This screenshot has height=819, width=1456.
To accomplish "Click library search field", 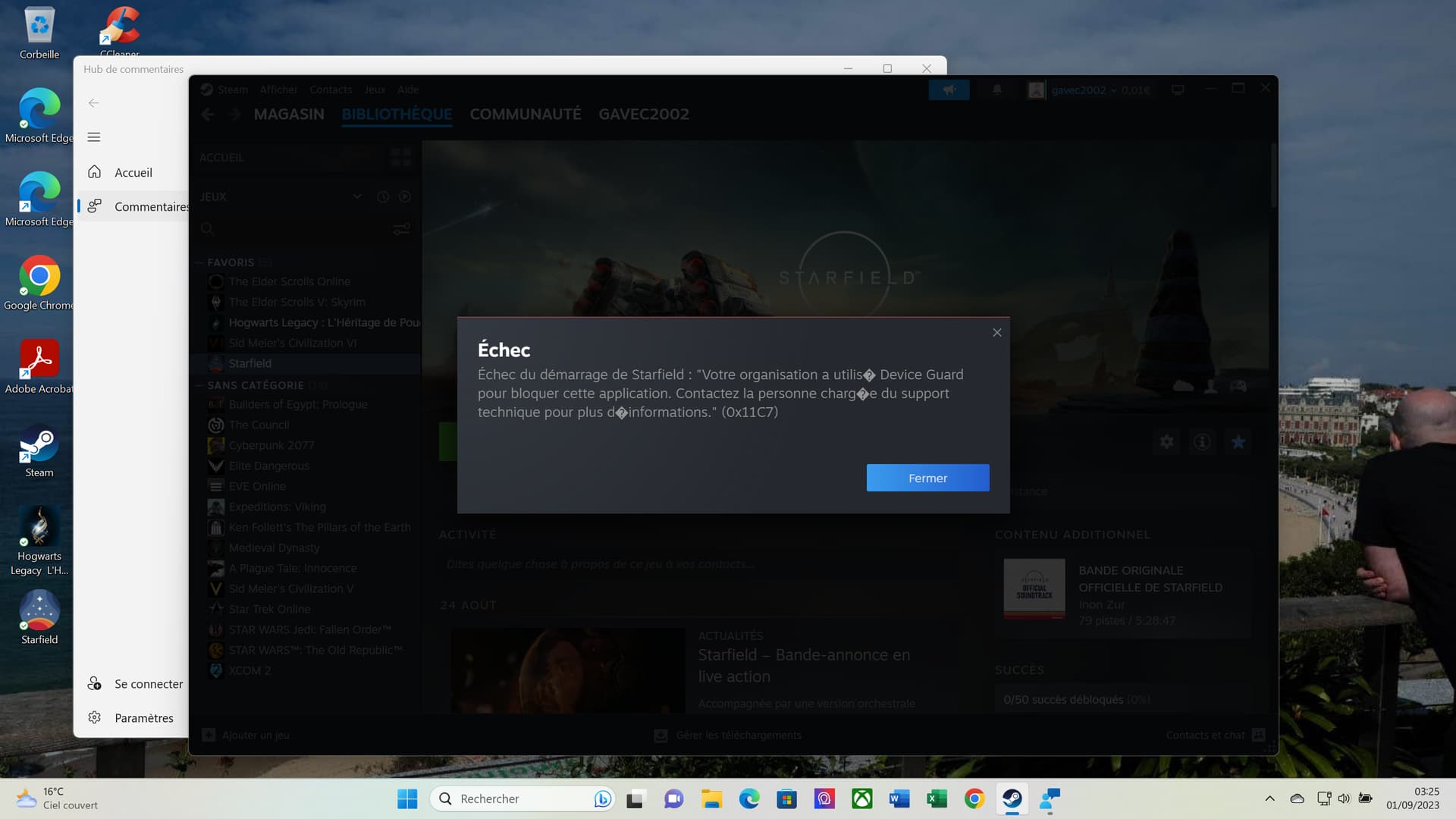I will click(x=292, y=229).
